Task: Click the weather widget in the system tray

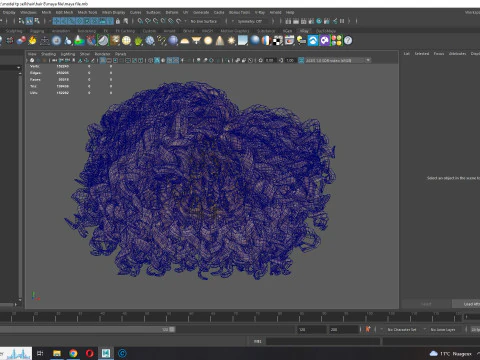Action: [x=452, y=353]
